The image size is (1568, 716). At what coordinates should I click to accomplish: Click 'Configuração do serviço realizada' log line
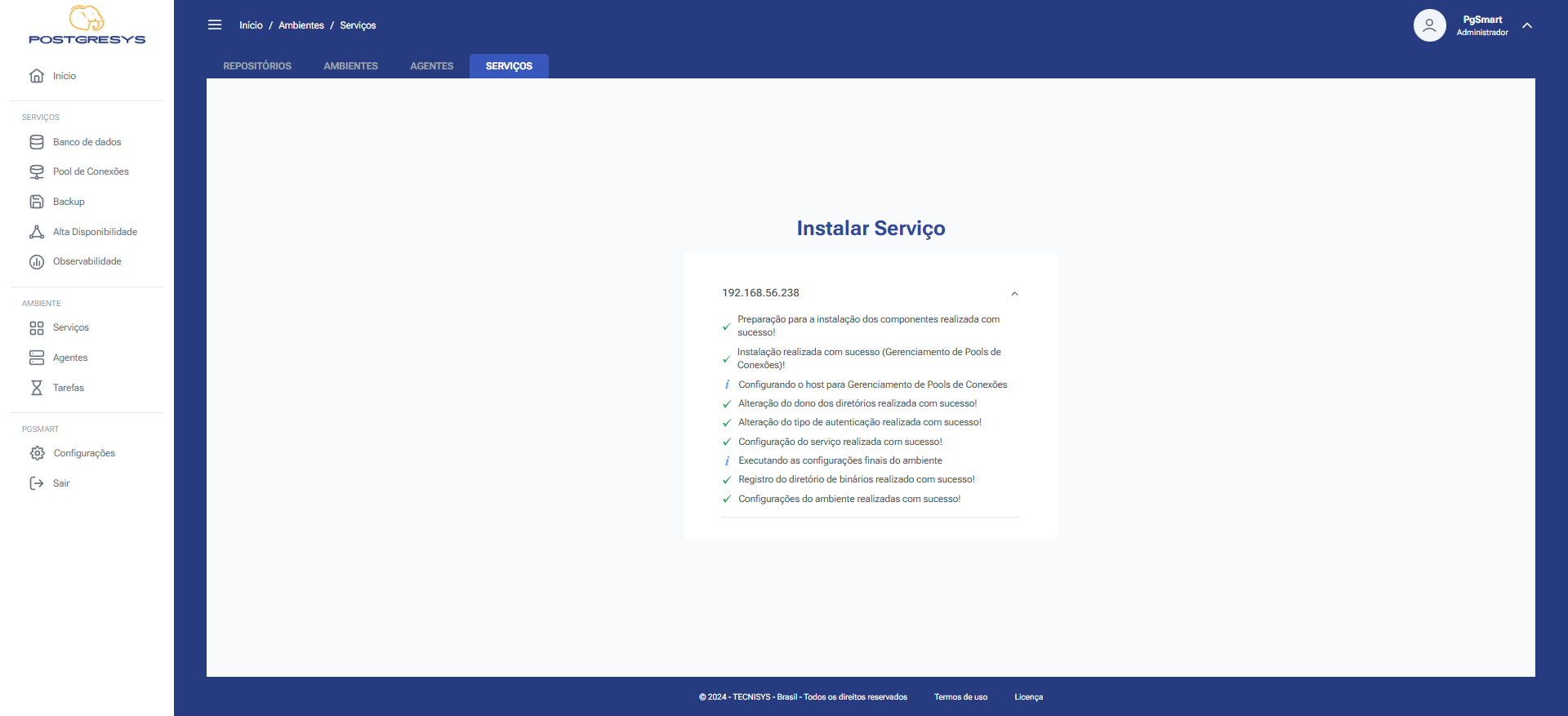pos(840,442)
